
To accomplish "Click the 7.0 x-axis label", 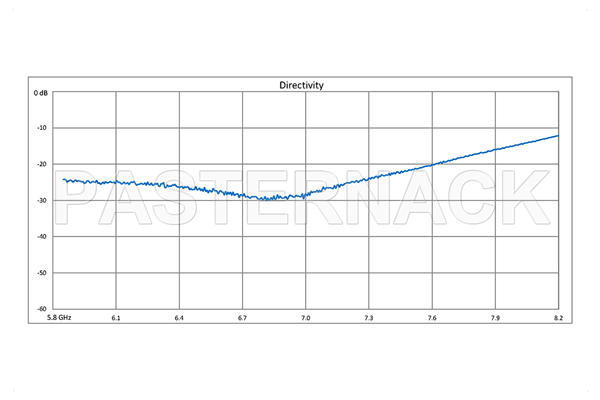I will 305,317.
